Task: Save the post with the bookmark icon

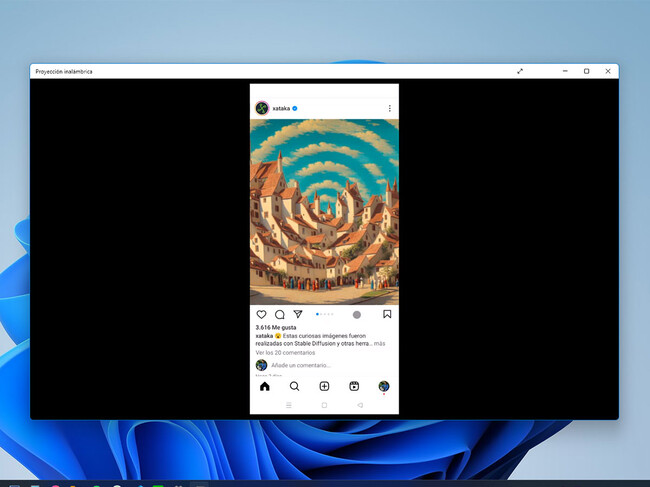Action: (x=387, y=314)
